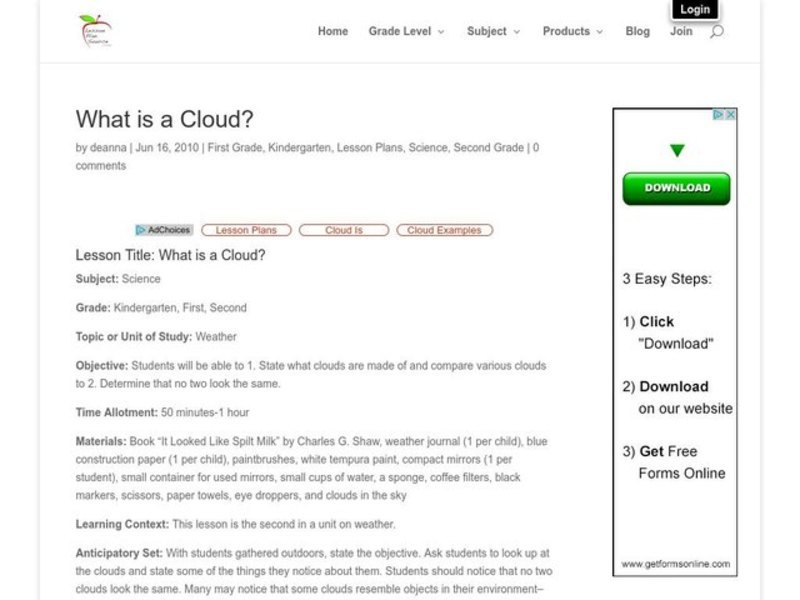The height and width of the screenshot is (600, 800).
Task: Open the Lesson Plans ad link
Action: click(245, 229)
